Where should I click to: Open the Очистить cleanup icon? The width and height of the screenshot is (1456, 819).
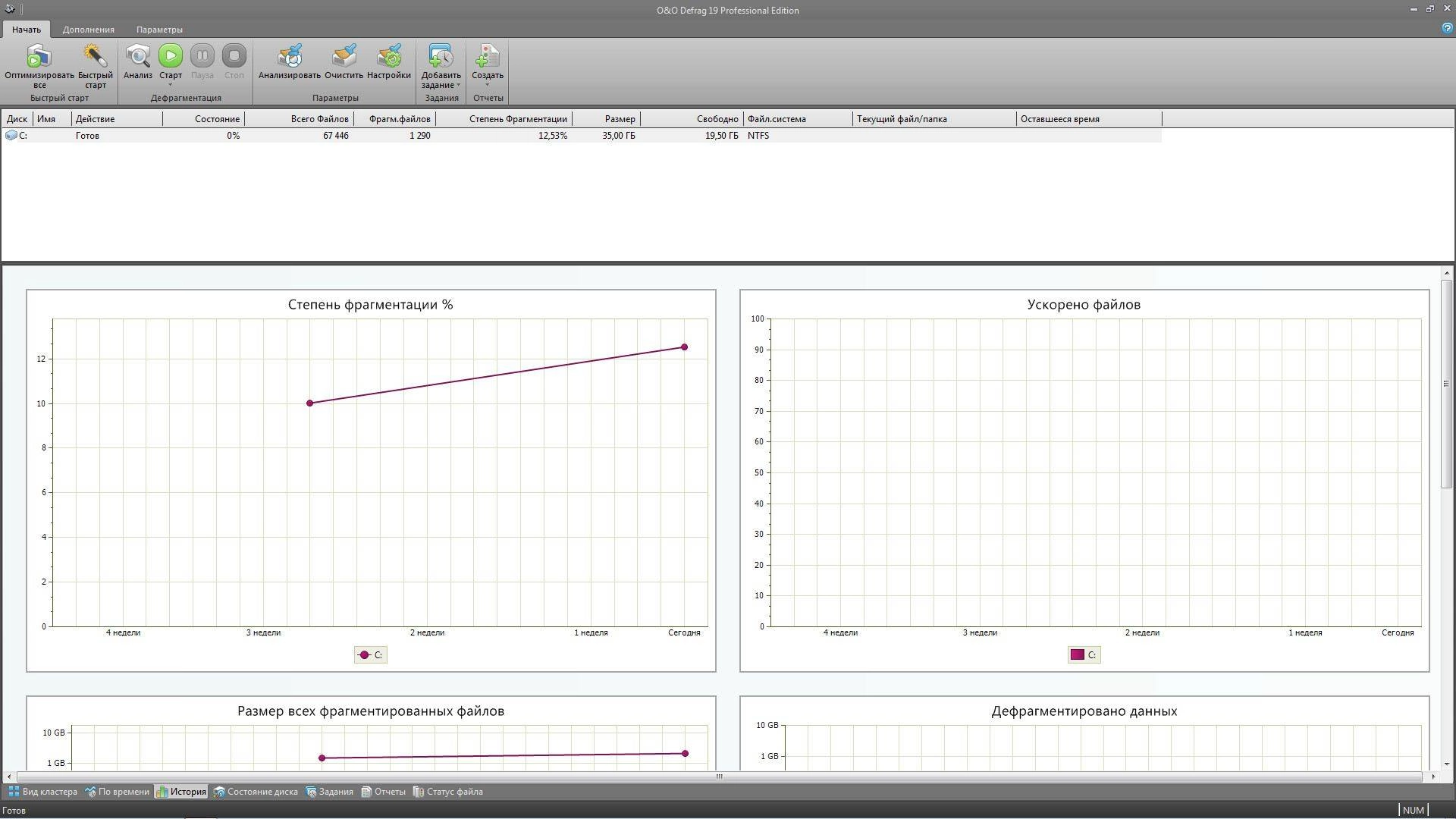pos(344,57)
